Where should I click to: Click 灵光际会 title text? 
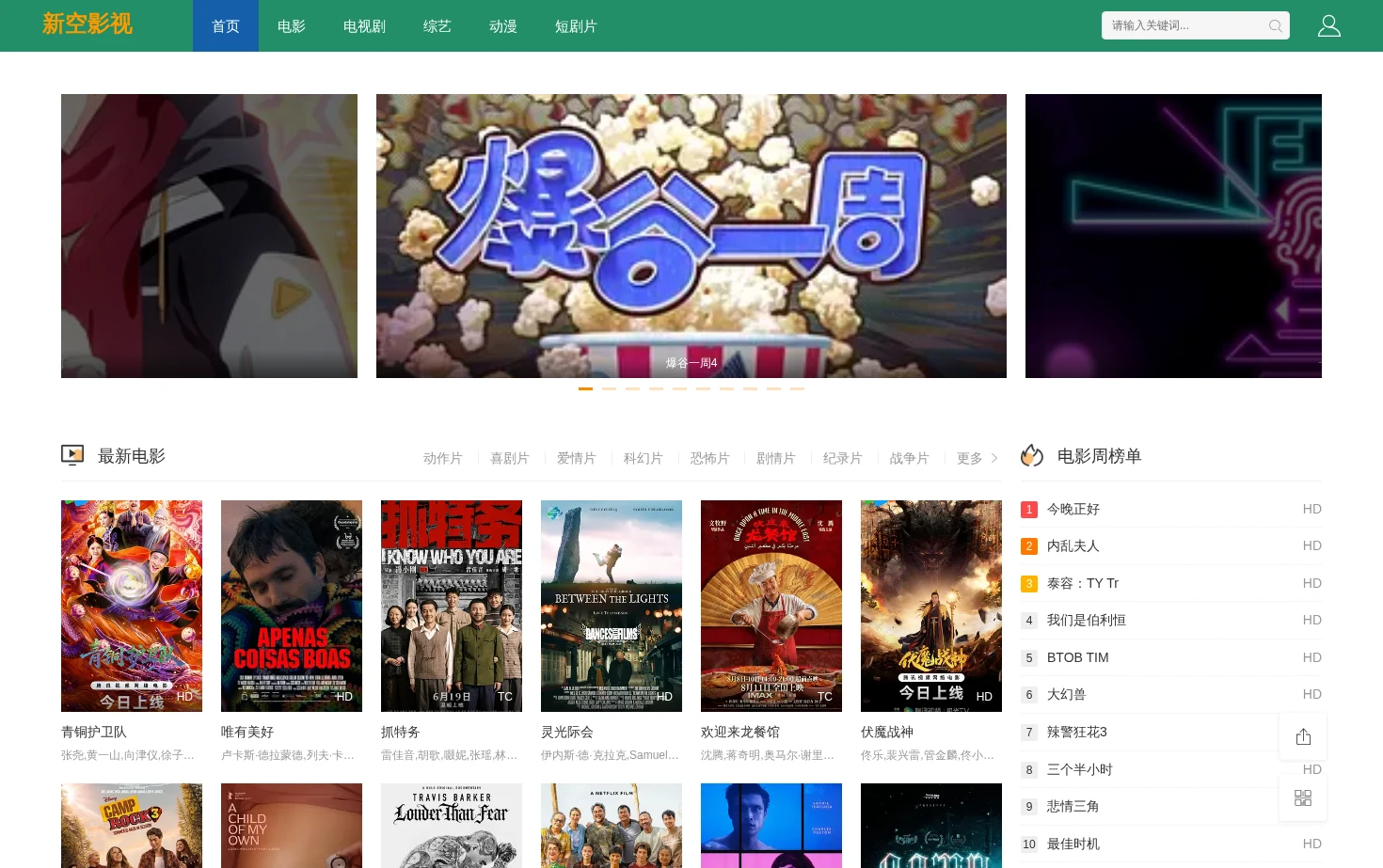pyautogui.click(x=567, y=732)
